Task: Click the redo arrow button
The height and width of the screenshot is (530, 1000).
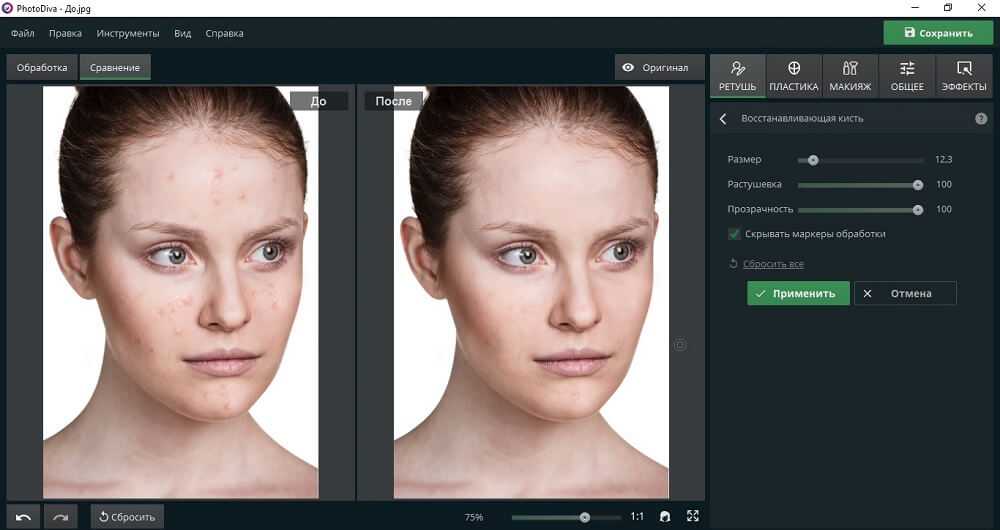Action: coord(60,517)
